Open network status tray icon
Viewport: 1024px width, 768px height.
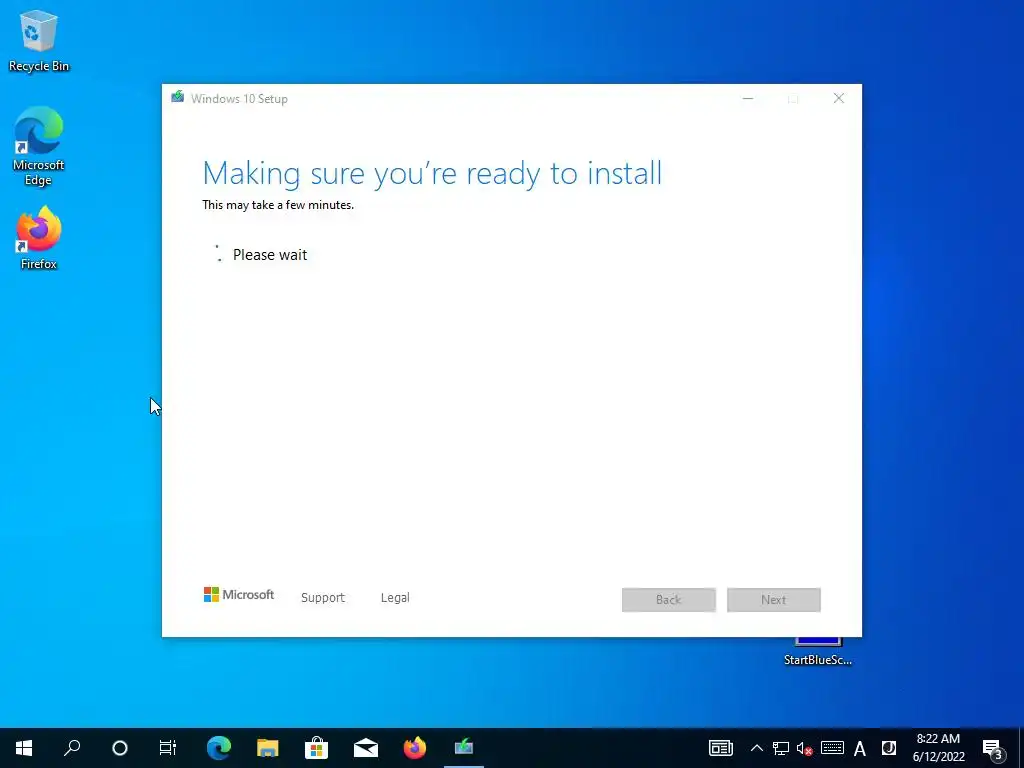(780, 748)
